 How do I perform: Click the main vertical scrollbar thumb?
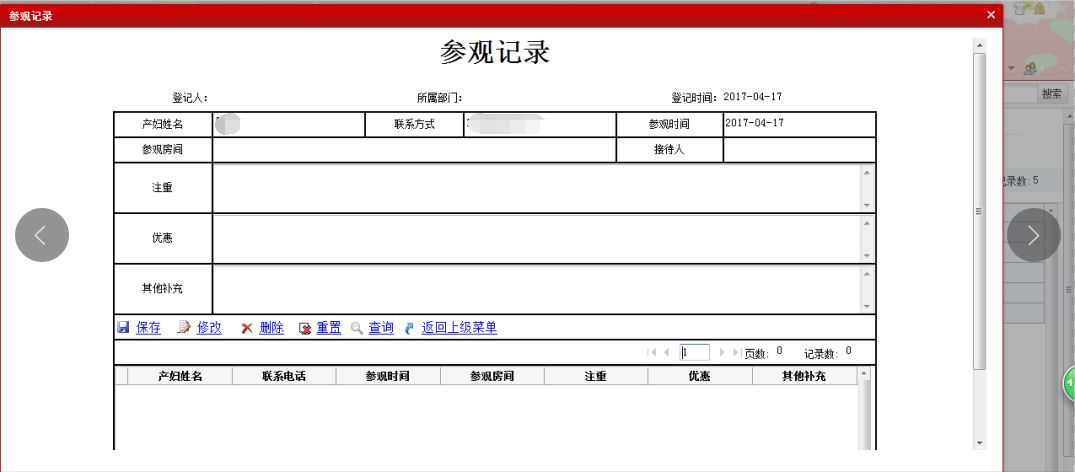point(980,211)
